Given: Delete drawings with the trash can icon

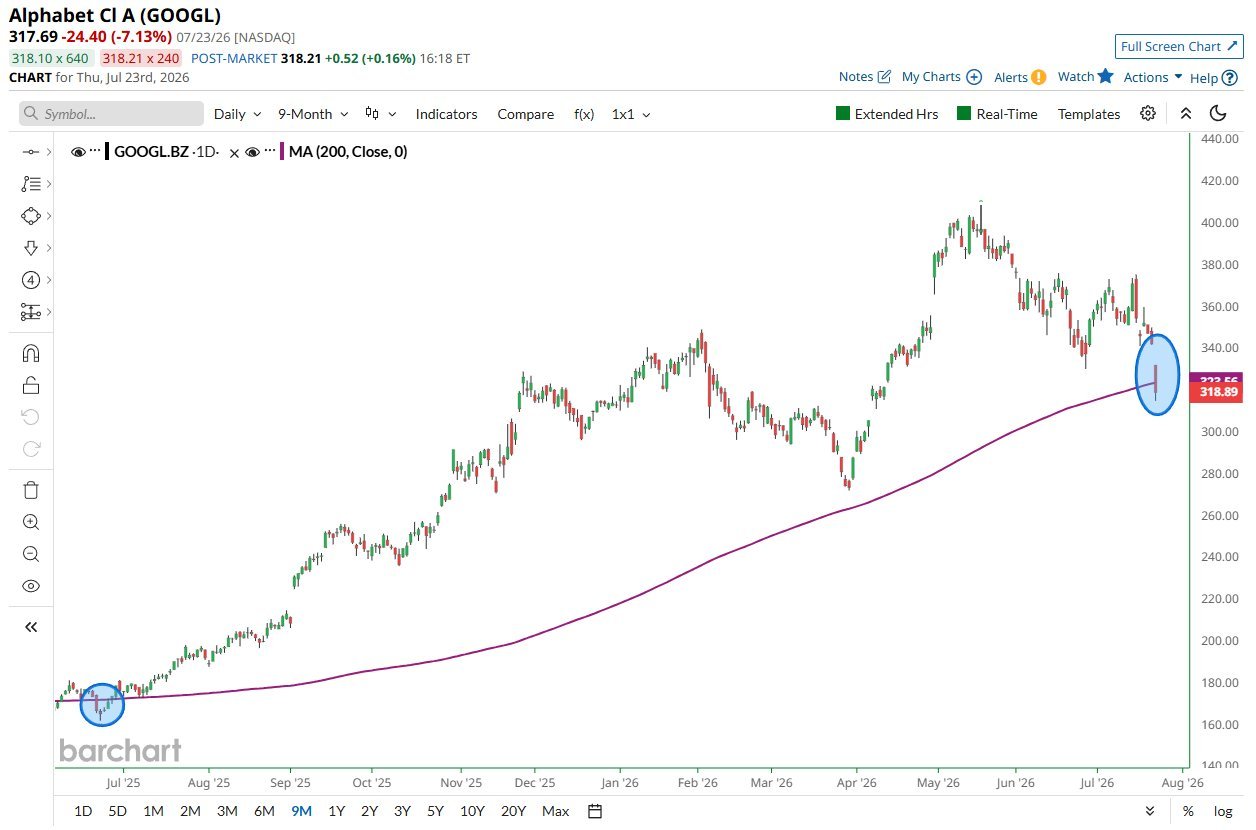Looking at the screenshot, I should pyautogui.click(x=31, y=490).
